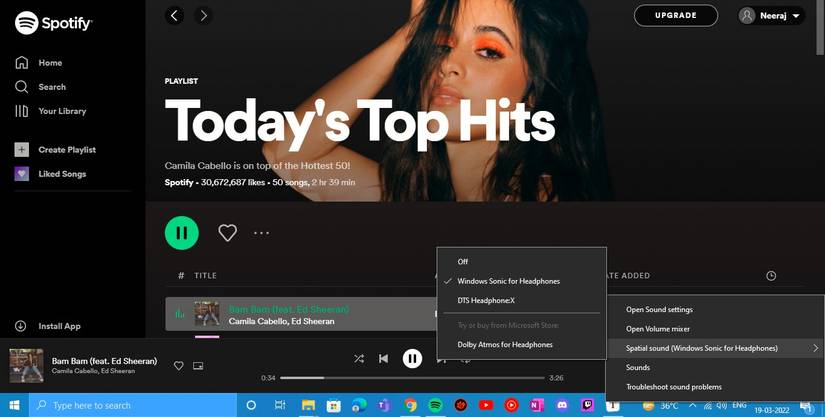Open Discord from the taskbar

point(562,405)
